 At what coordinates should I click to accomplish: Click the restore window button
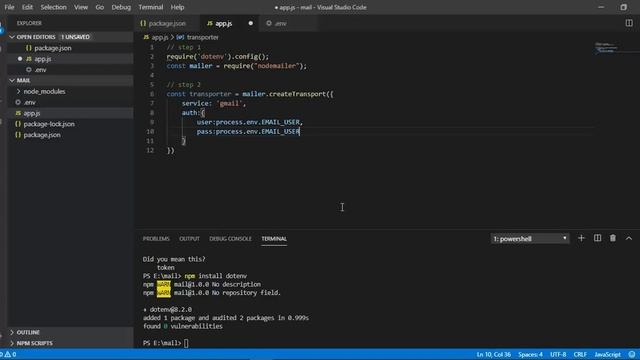point(623,7)
